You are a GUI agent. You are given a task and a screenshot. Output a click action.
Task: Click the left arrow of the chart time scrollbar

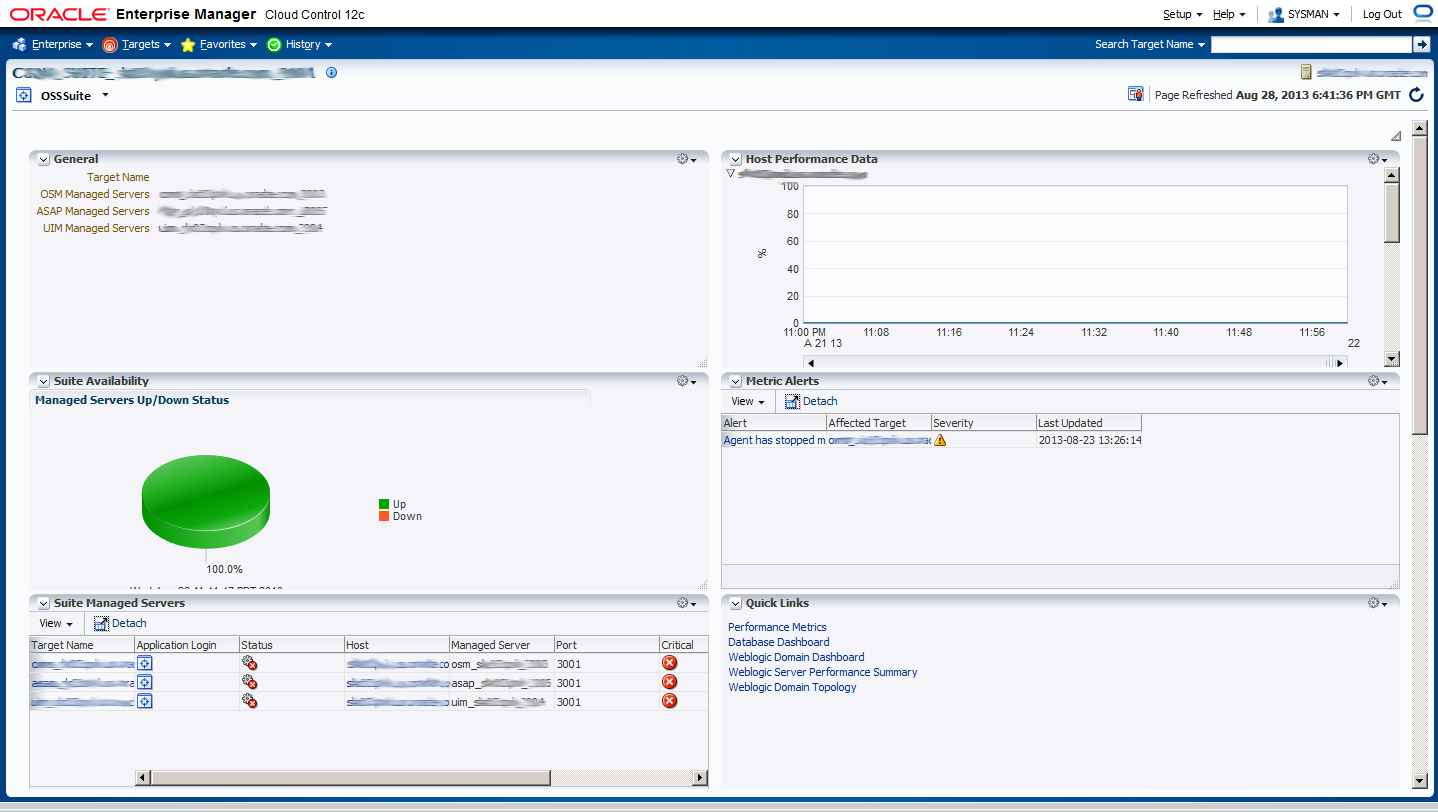pyautogui.click(x=811, y=362)
